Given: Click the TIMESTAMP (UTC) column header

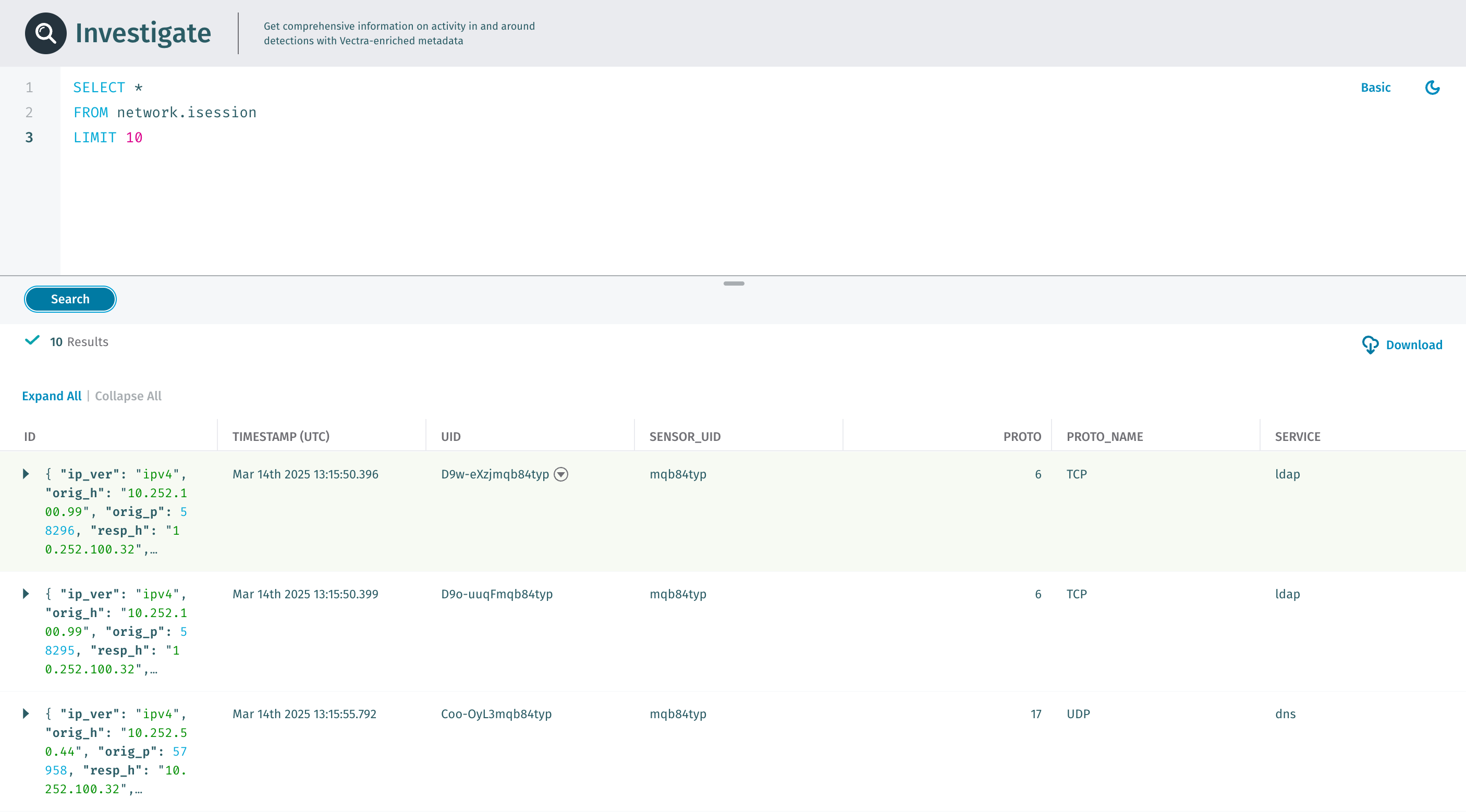Looking at the screenshot, I should 281,436.
